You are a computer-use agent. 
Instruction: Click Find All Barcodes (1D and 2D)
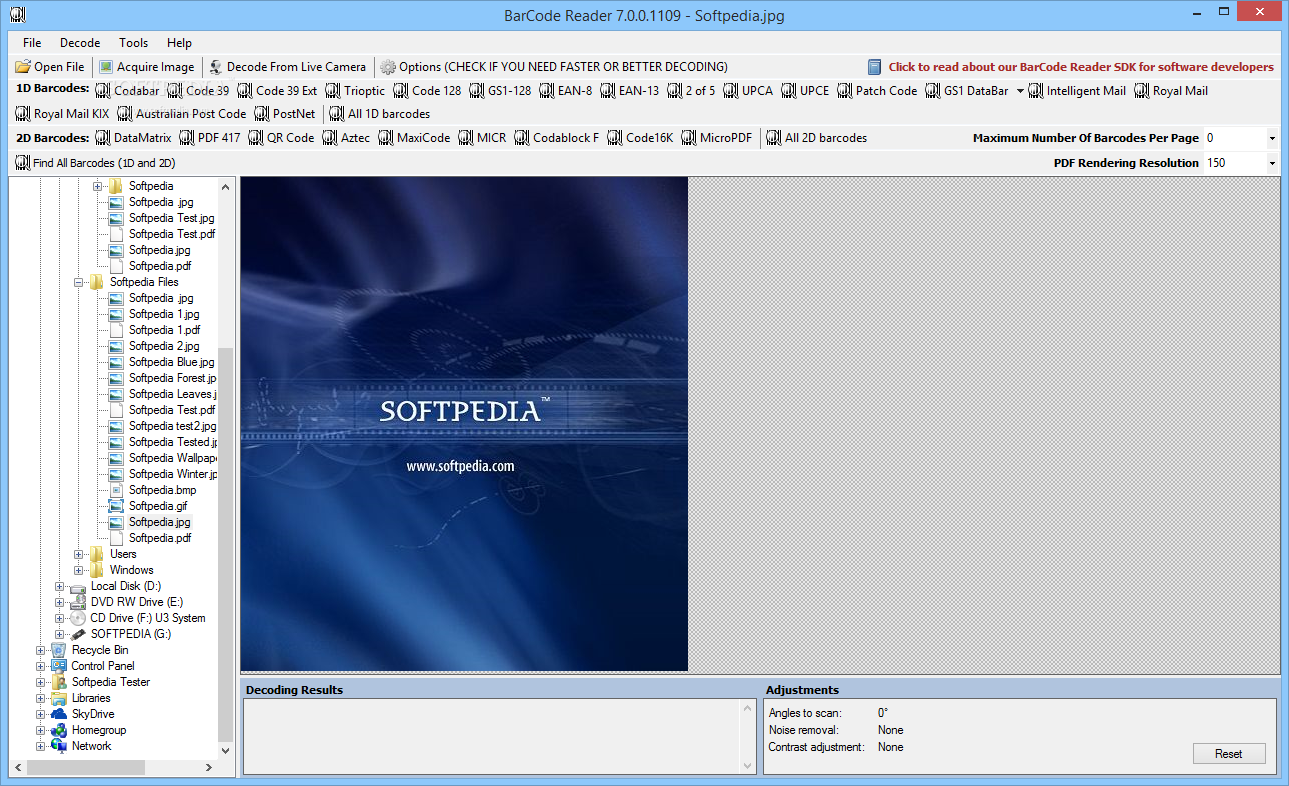(x=95, y=162)
